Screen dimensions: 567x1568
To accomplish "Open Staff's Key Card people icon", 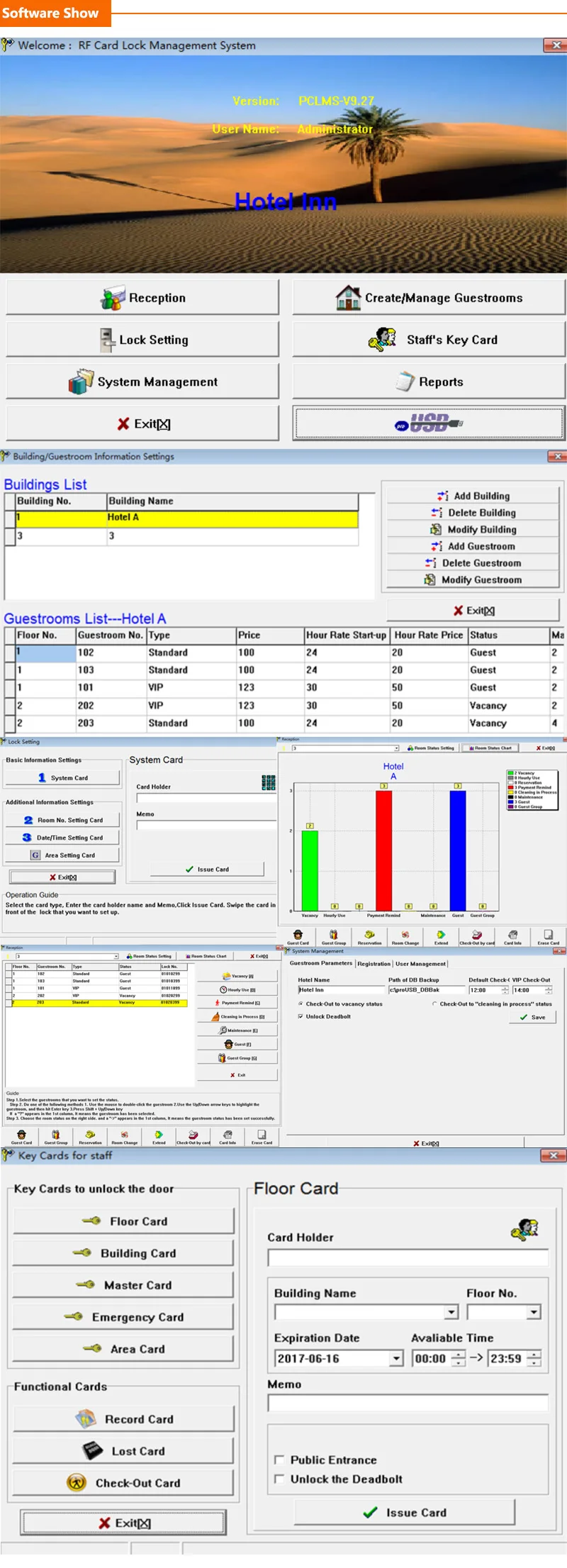I will [383, 340].
